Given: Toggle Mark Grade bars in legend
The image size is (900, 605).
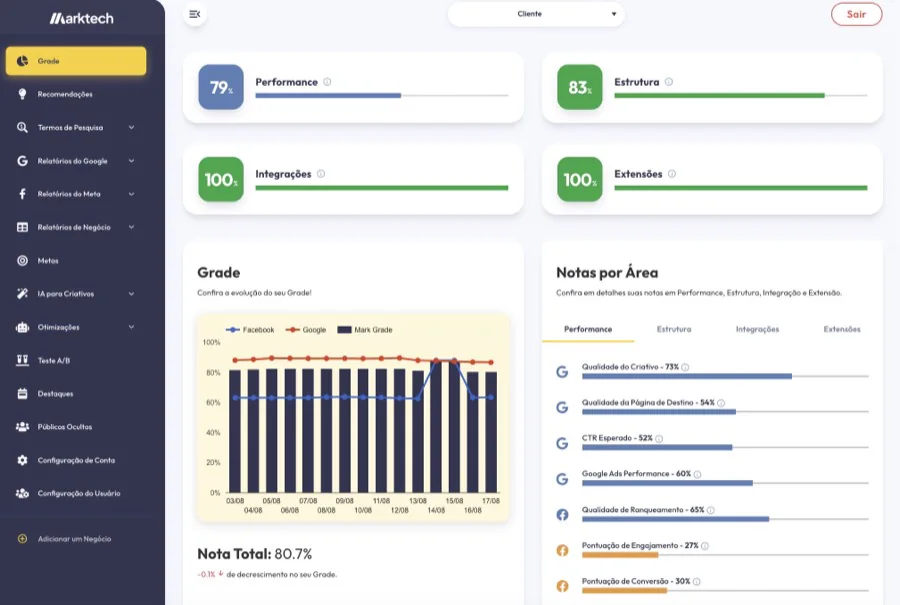Looking at the screenshot, I should [x=365, y=330].
